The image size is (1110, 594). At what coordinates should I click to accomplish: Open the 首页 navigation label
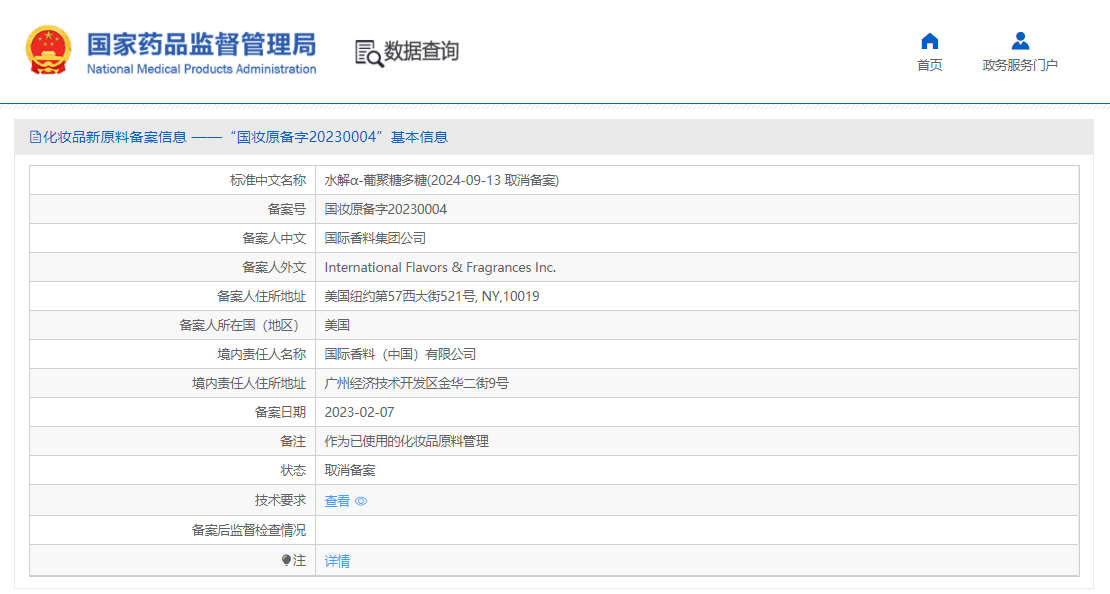929,66
